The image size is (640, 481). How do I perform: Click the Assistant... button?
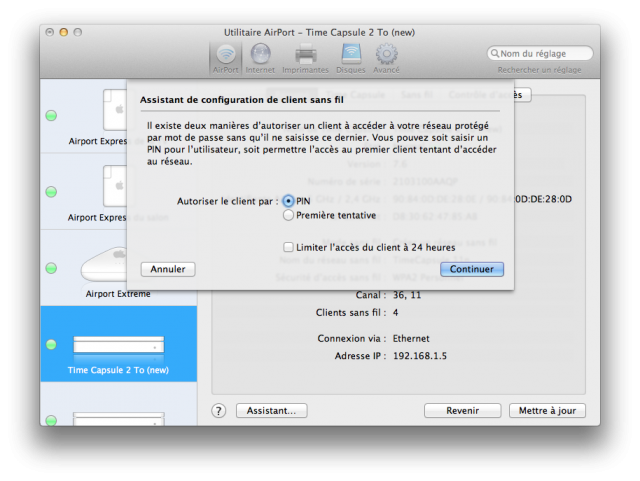click(271, 411)
